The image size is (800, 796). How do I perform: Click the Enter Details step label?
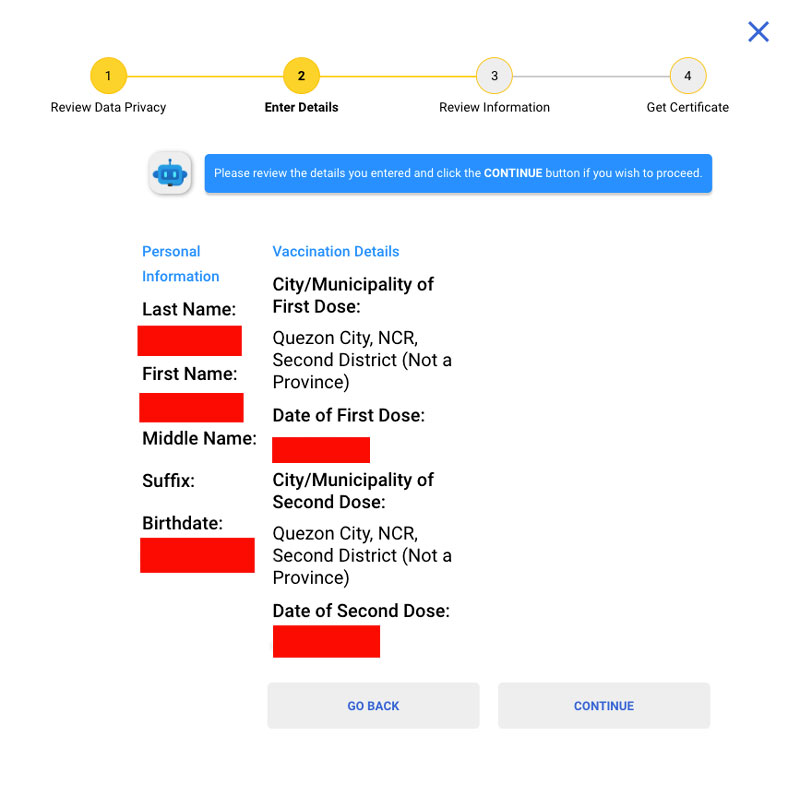[301, 106]
